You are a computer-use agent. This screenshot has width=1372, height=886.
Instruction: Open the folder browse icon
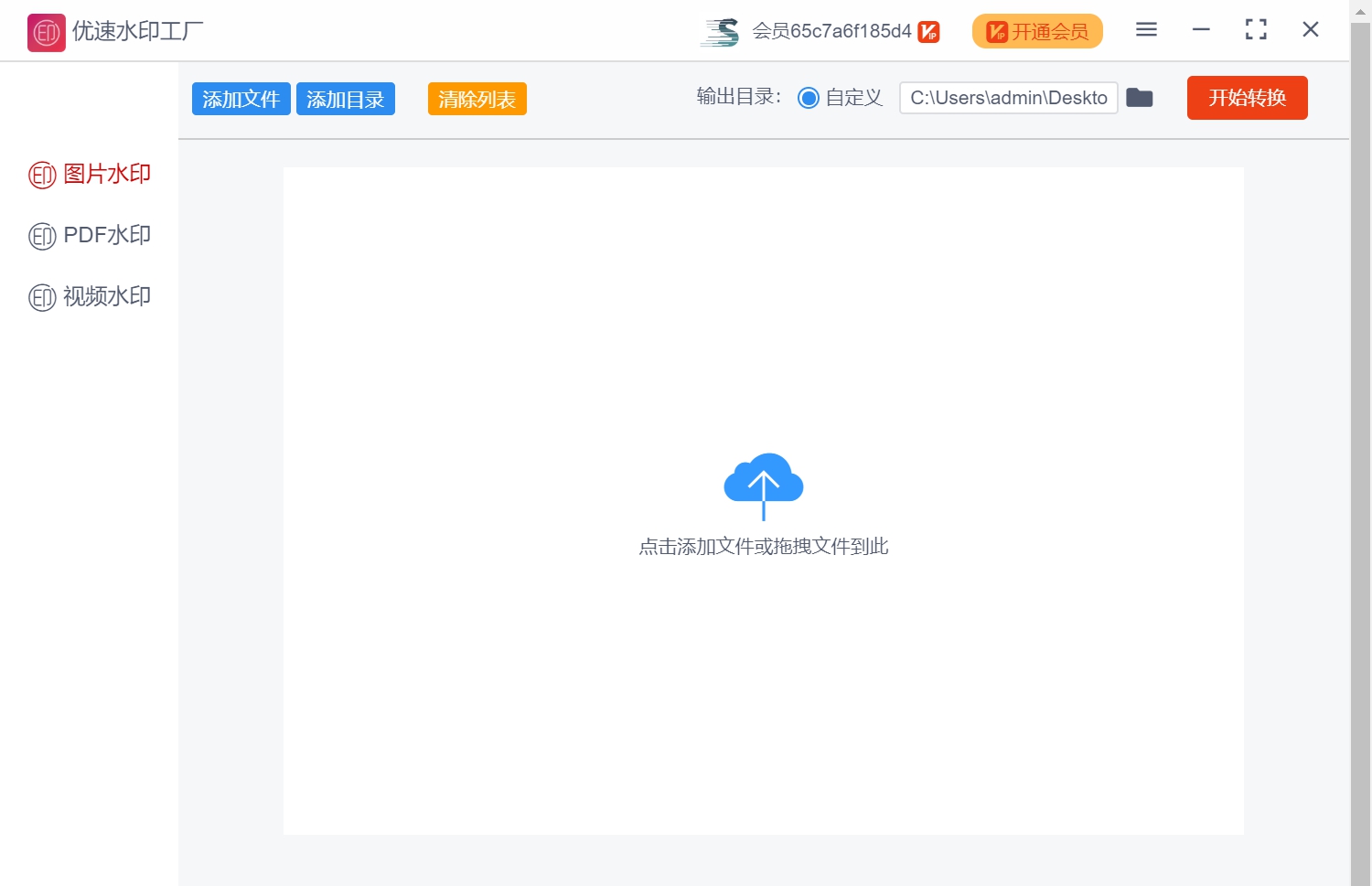pyautogui.click(x=1140, y=97)
